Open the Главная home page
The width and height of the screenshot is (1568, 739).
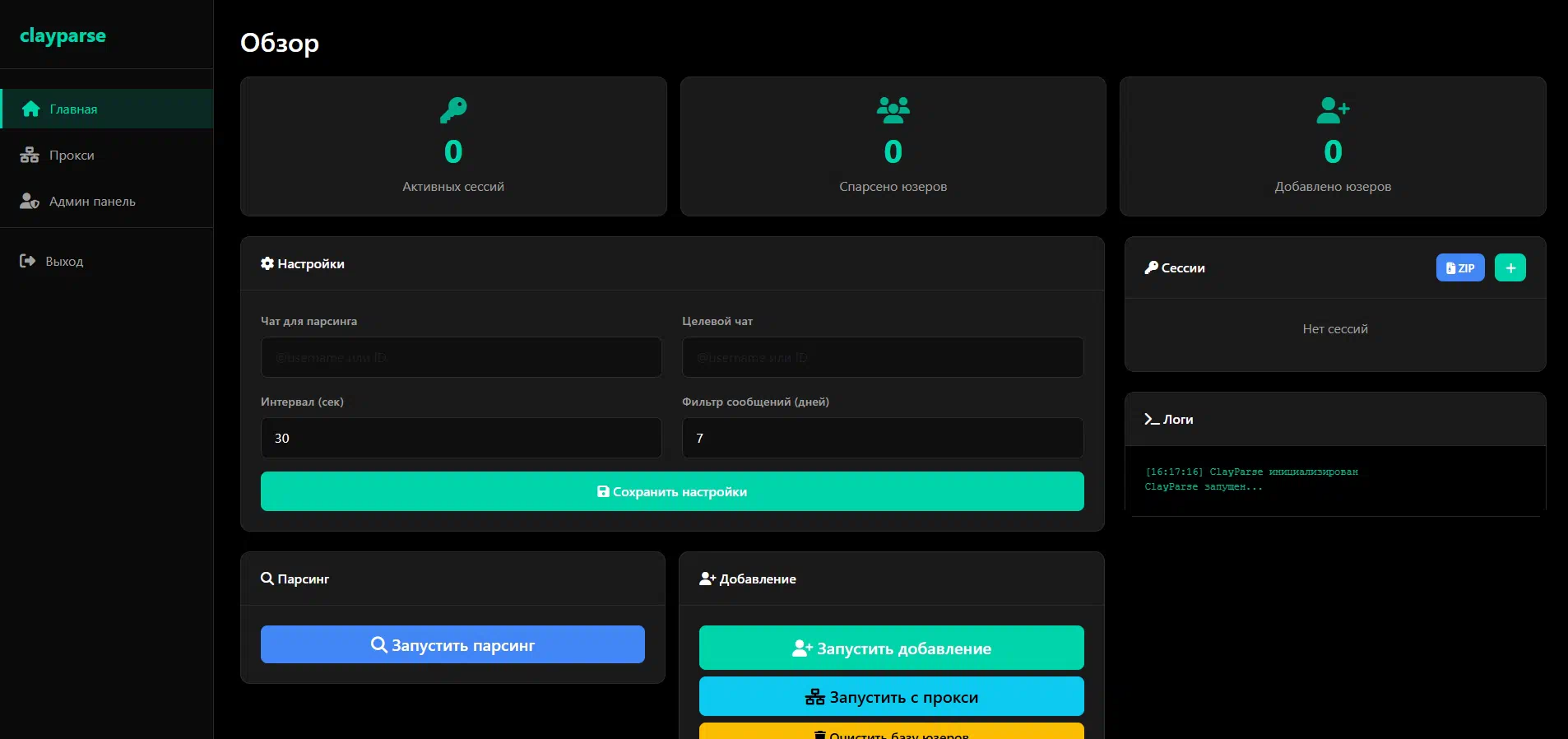[72, 109]
